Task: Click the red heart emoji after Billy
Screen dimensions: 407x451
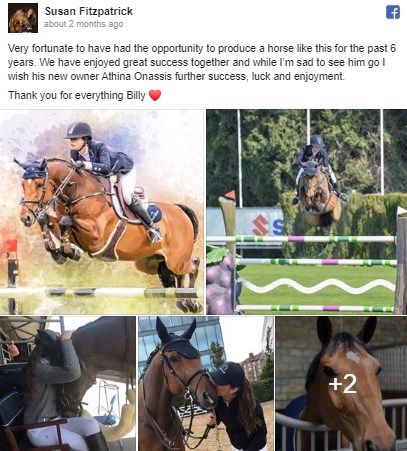Action: pos(155,95)
